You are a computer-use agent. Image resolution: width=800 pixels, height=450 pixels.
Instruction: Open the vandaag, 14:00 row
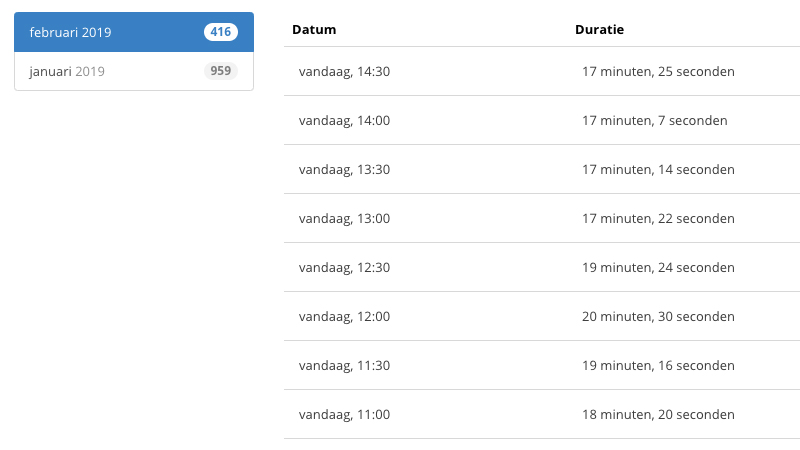click(542, 120)
